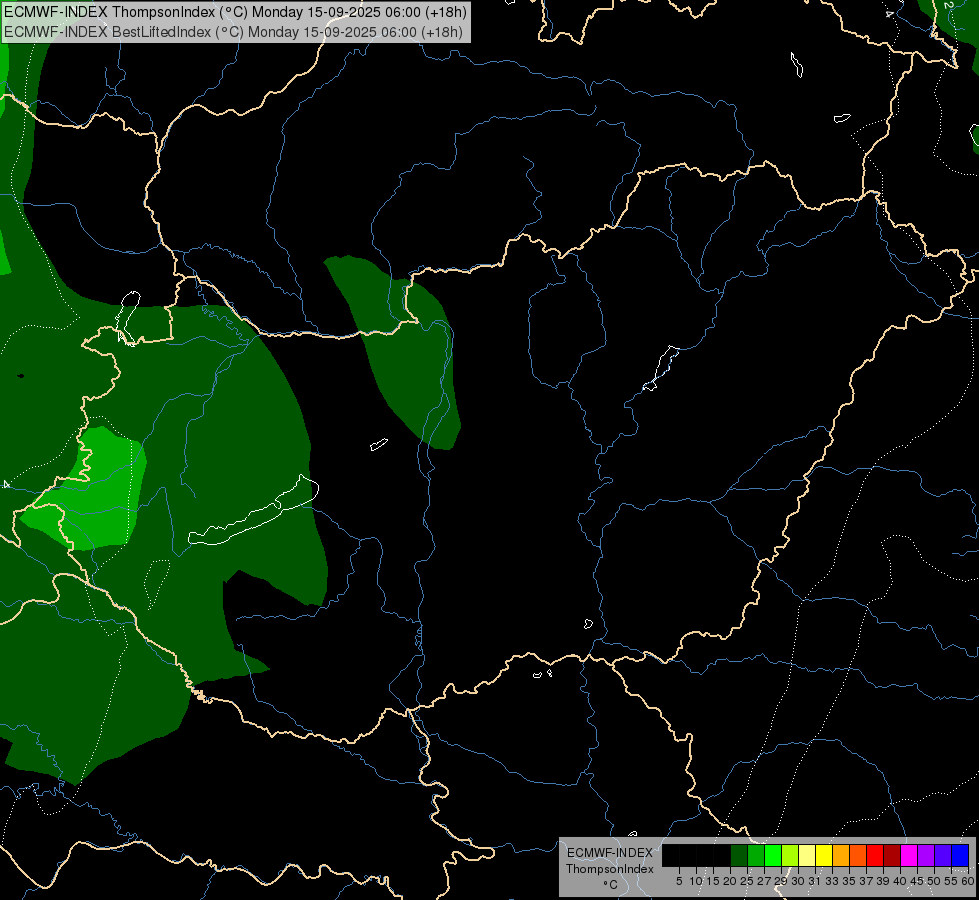The width and height of the screenshot is (979, 900).
Task: Click the legend scale value 25
Action: coord(747,881)
